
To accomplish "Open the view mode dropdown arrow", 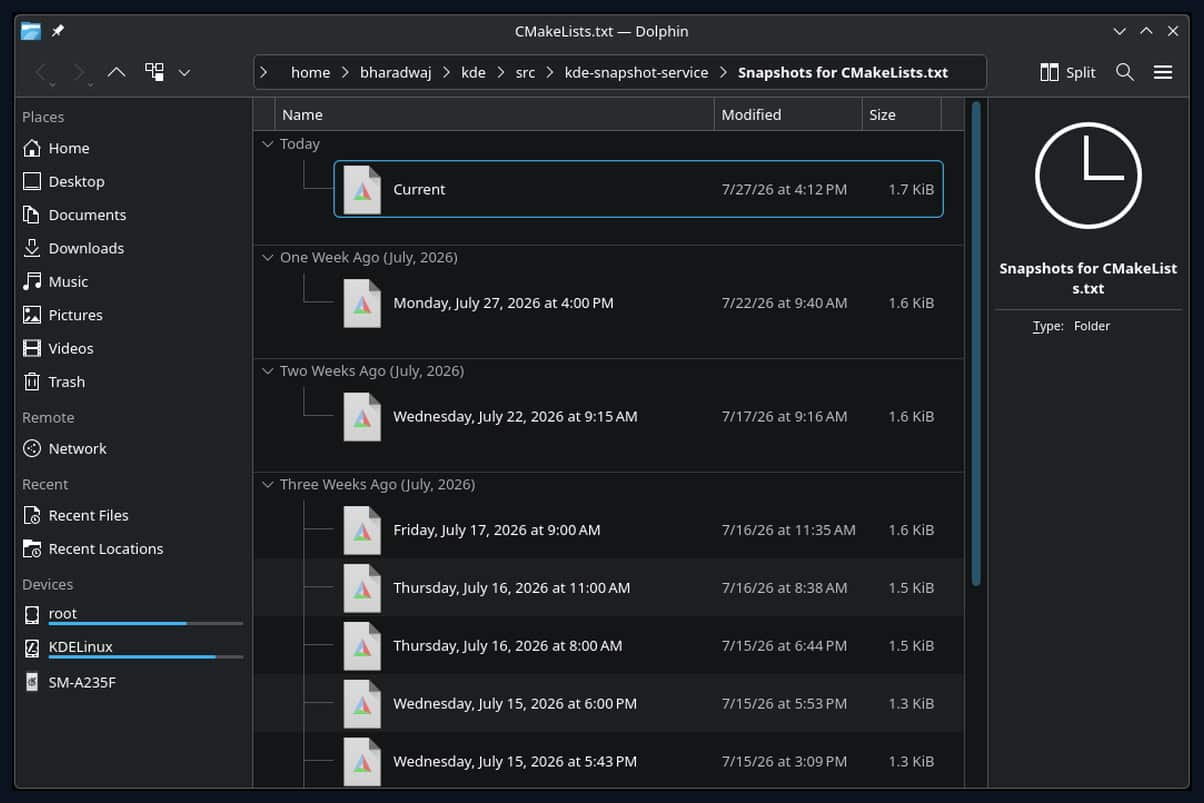I will tap(184, 72).
